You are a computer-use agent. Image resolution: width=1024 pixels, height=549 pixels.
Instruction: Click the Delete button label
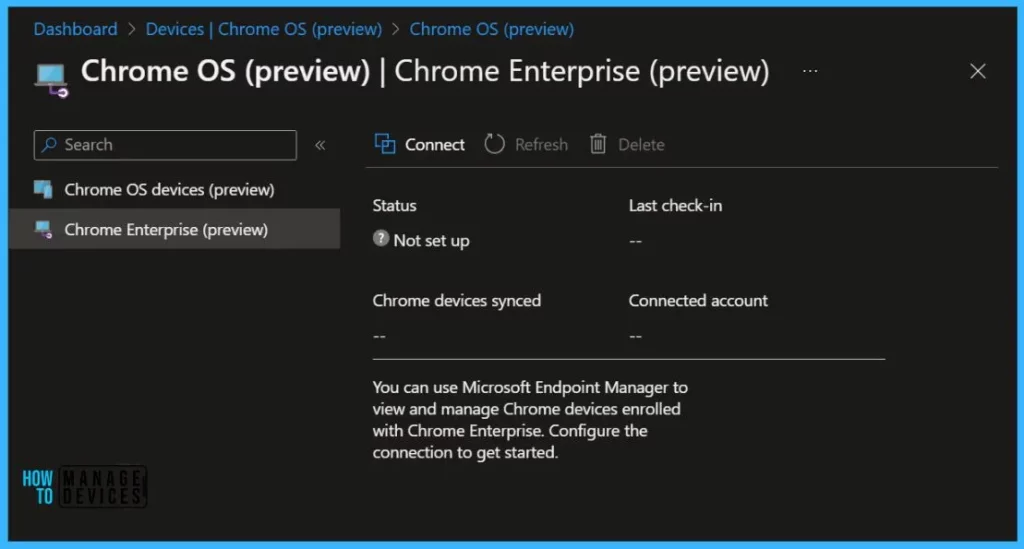(641, 144)
